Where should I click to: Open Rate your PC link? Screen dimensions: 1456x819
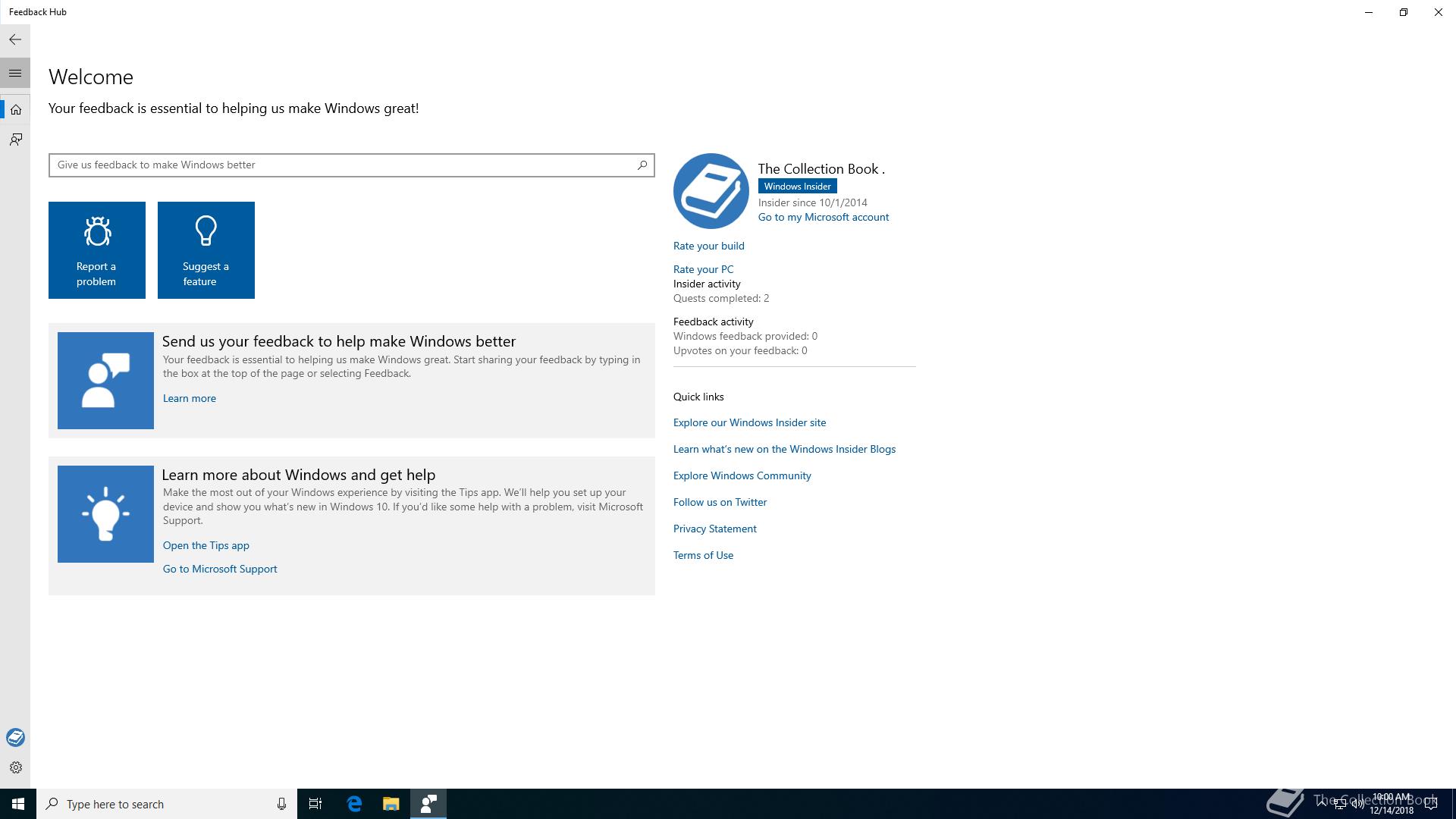coord(704,269)
